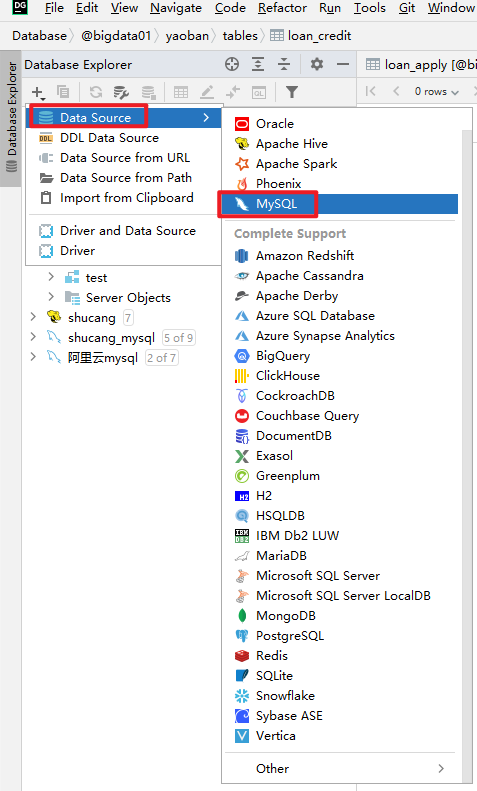This screenshot has width=477, height=791.
Task: Click the Collapse All icon
Action: (x=284, y=64)
